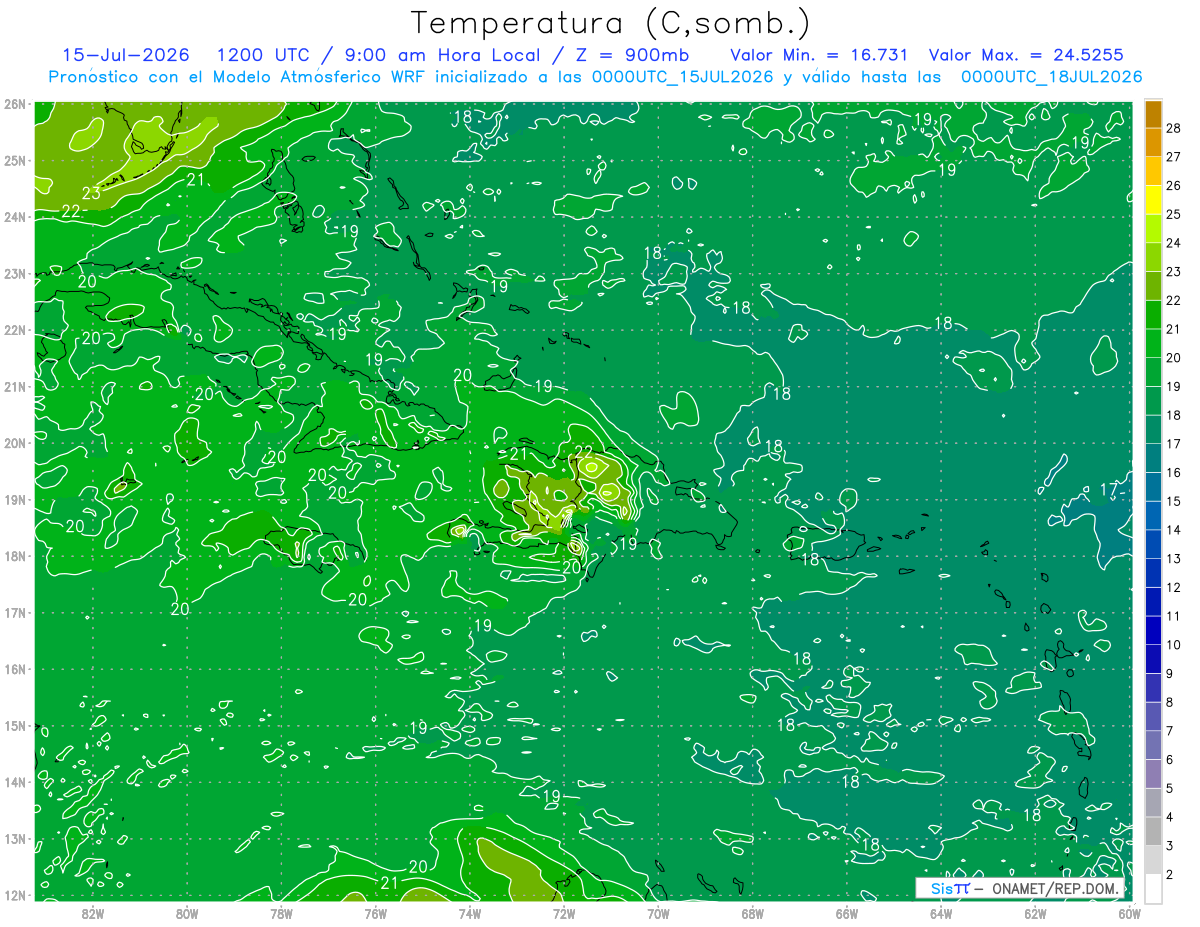
Task: Click the '68W' longitude axis label
Action: (753, 913)
